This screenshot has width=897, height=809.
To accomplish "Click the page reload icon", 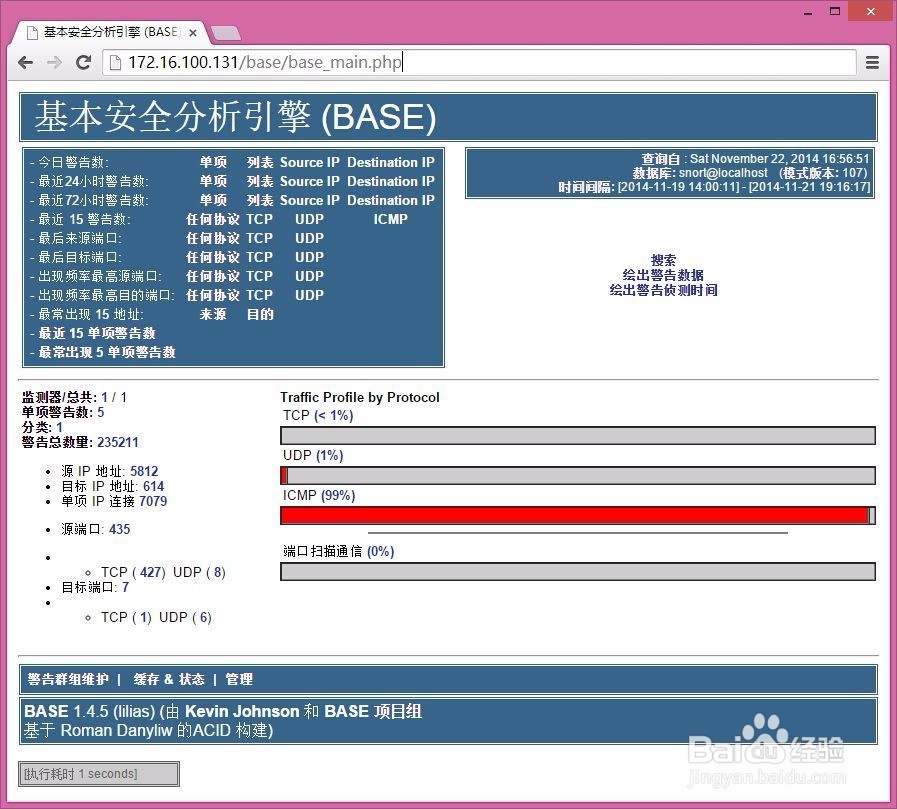I will 83,62.
